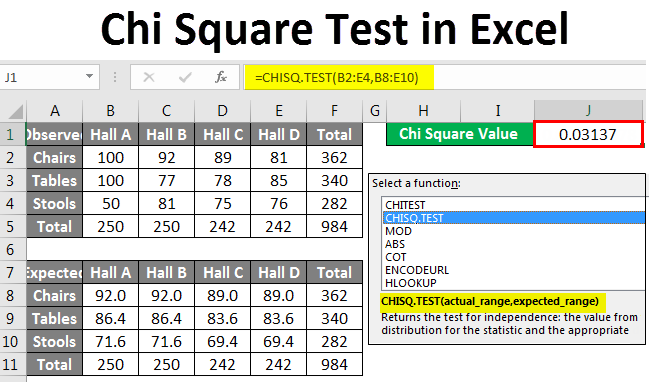Viewport: 649px width, 382px height.
Task: Click cell J1 with value 0.03137
Action: click(588, 134)
